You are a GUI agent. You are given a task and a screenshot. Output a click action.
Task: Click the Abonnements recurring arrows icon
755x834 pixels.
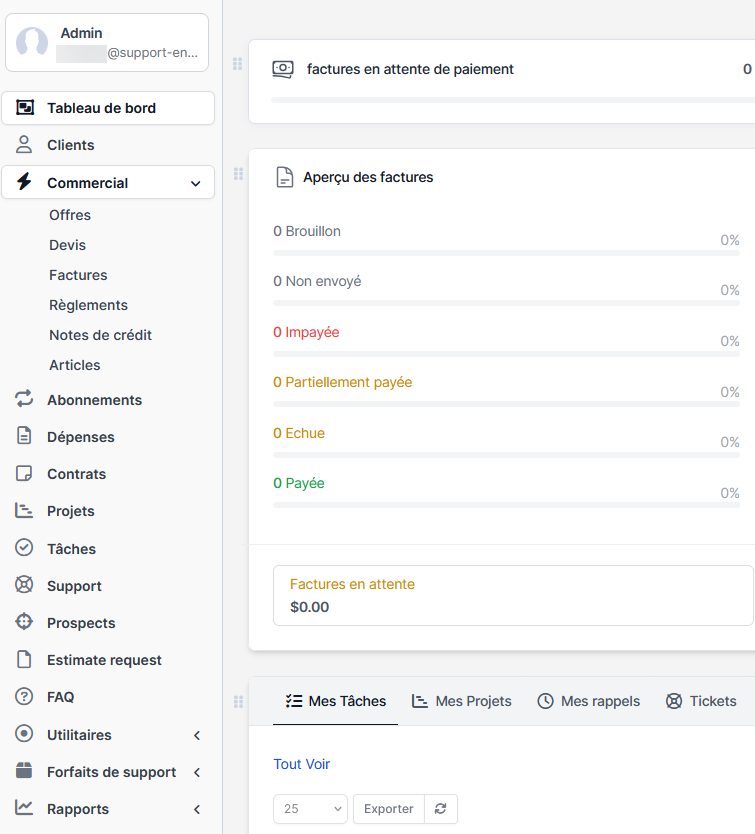24,399
